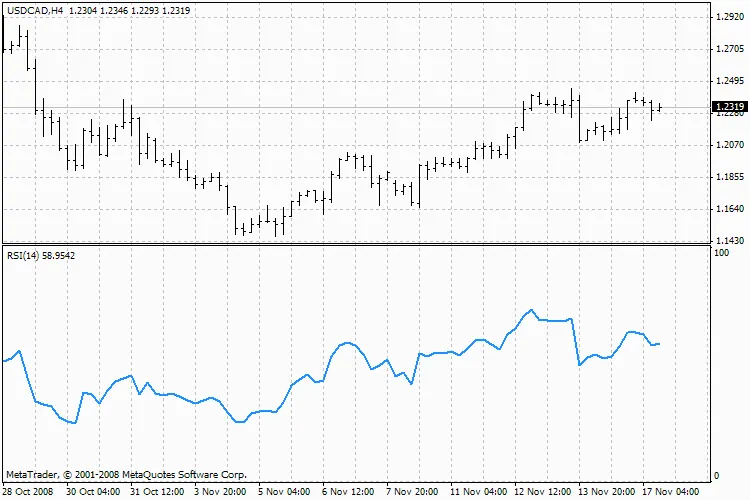
Task: Click the RSI scale 100 label
Action: point(719,254)
